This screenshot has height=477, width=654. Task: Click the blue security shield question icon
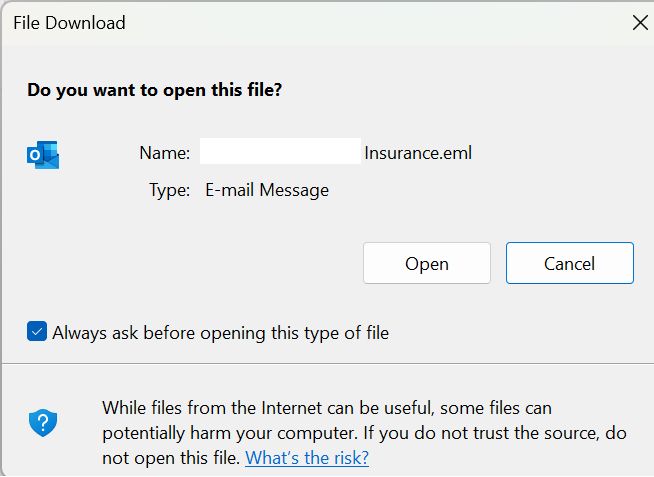click(43, 422)
